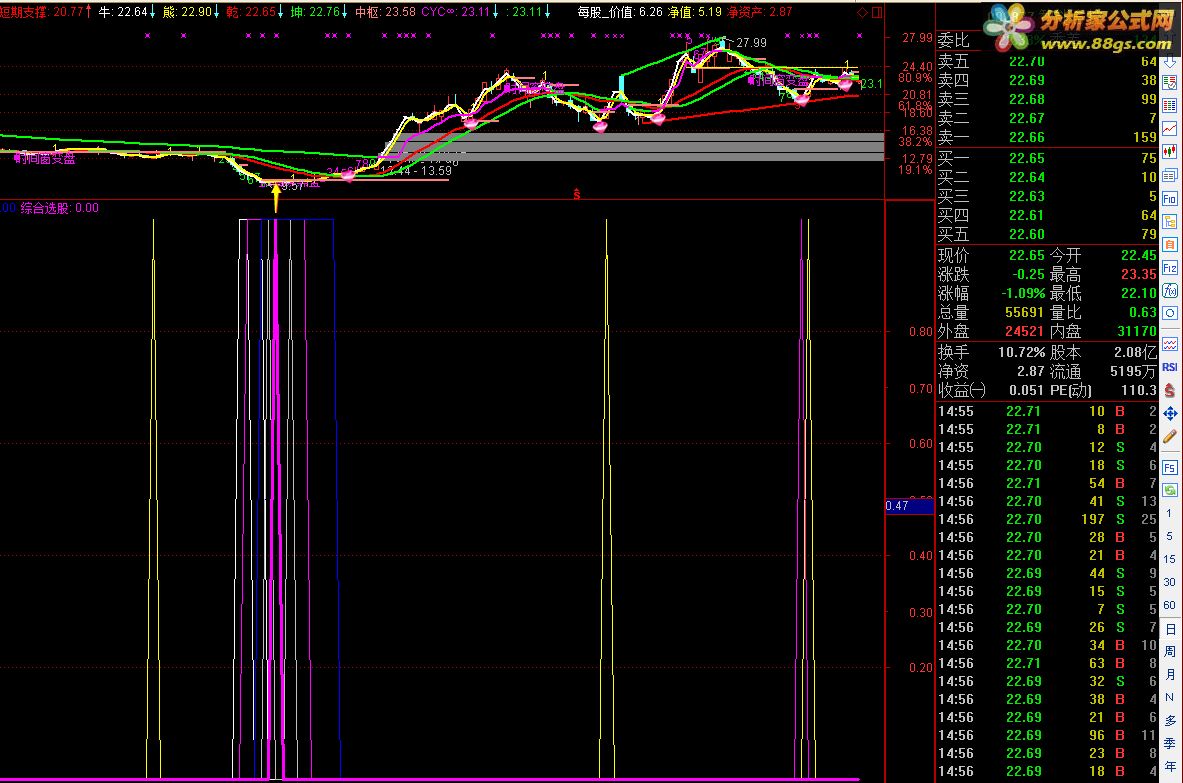
Task: Select the candlestick chart icon
Action: point(1169,152)
